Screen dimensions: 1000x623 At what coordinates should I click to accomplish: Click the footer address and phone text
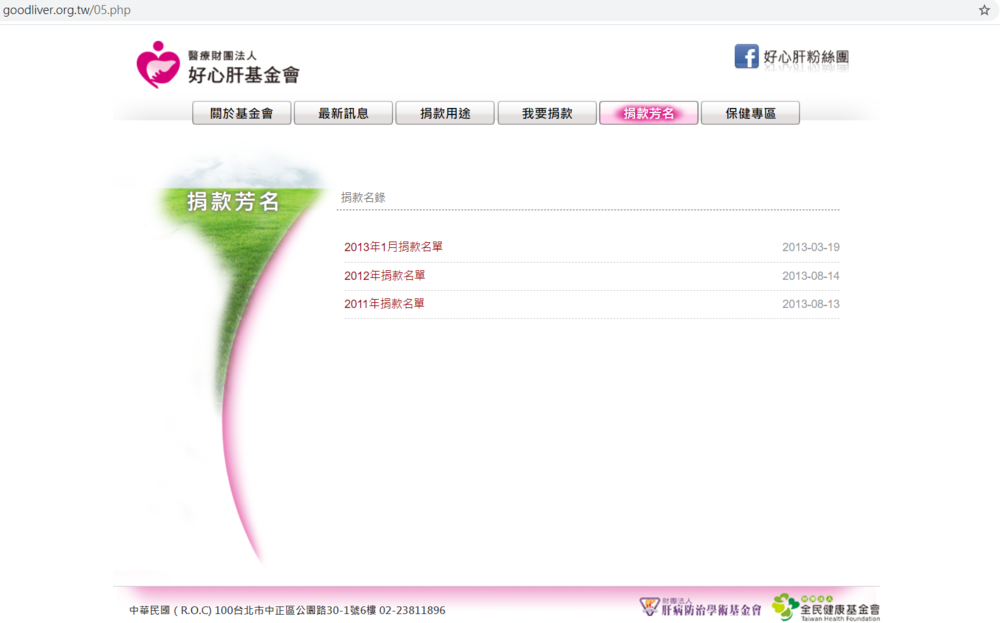287,610
